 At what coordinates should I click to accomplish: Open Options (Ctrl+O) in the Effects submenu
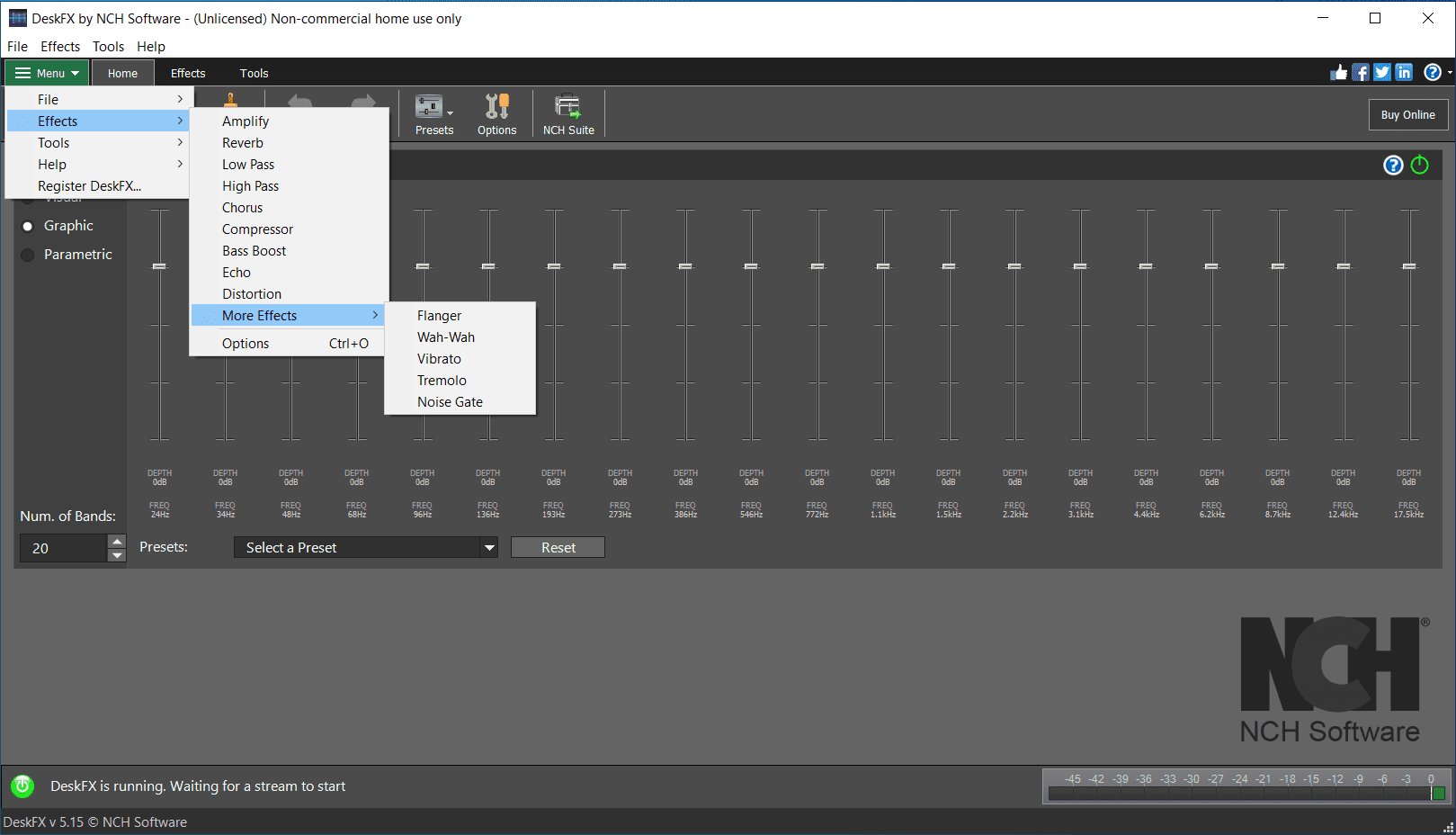pos(288,344)
